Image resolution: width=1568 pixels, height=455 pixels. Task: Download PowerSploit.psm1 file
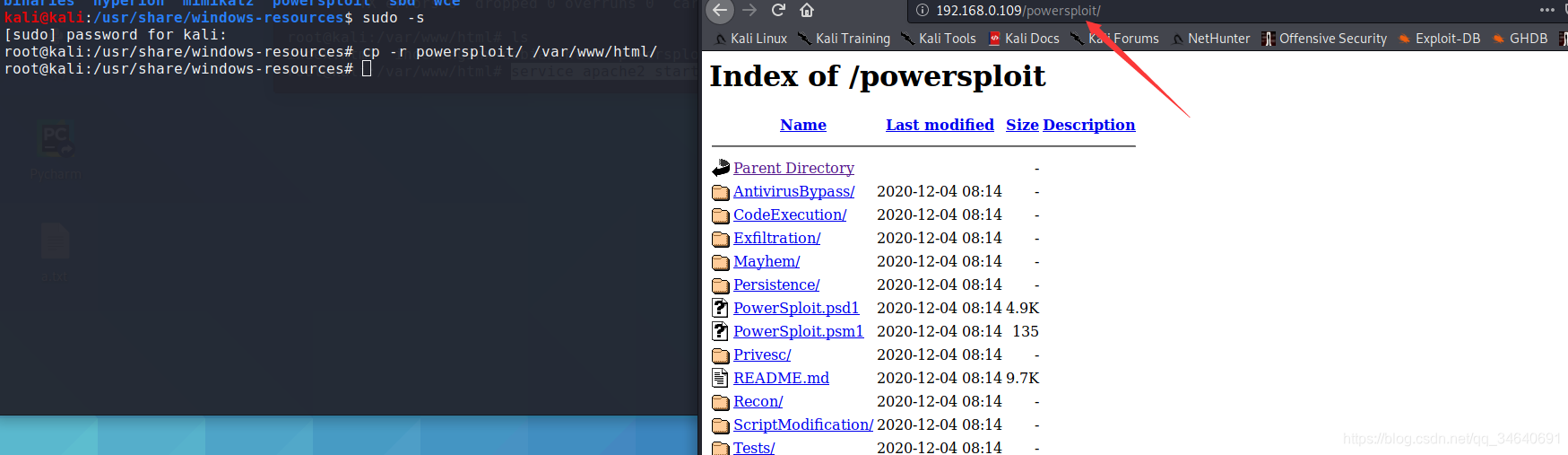pos(798,331)
